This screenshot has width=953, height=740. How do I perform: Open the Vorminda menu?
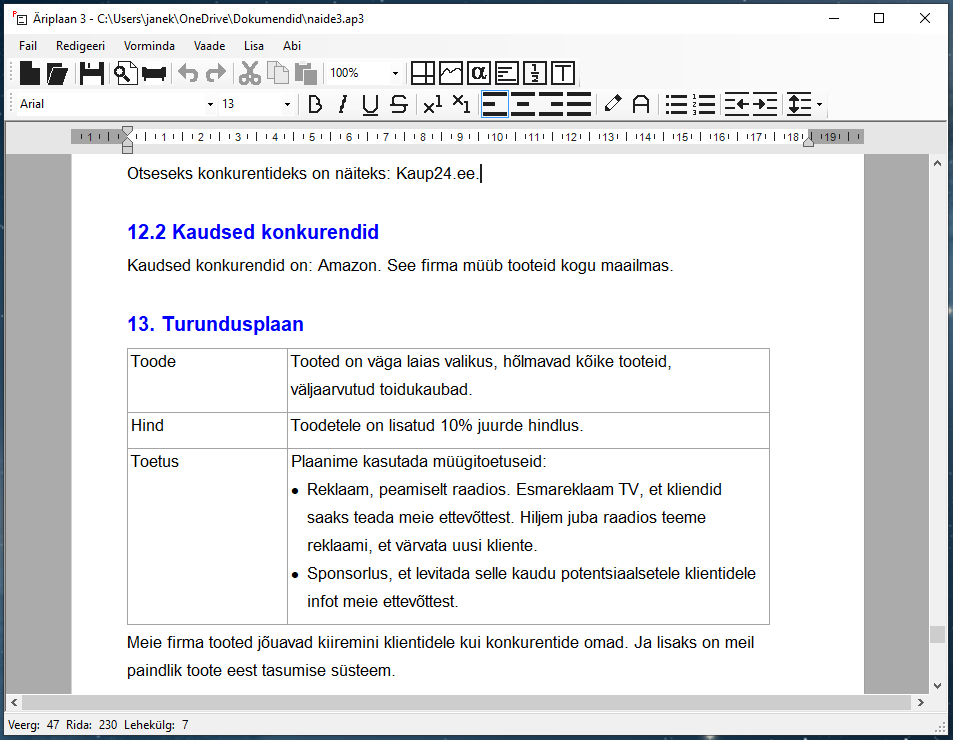tap(149, 46)
